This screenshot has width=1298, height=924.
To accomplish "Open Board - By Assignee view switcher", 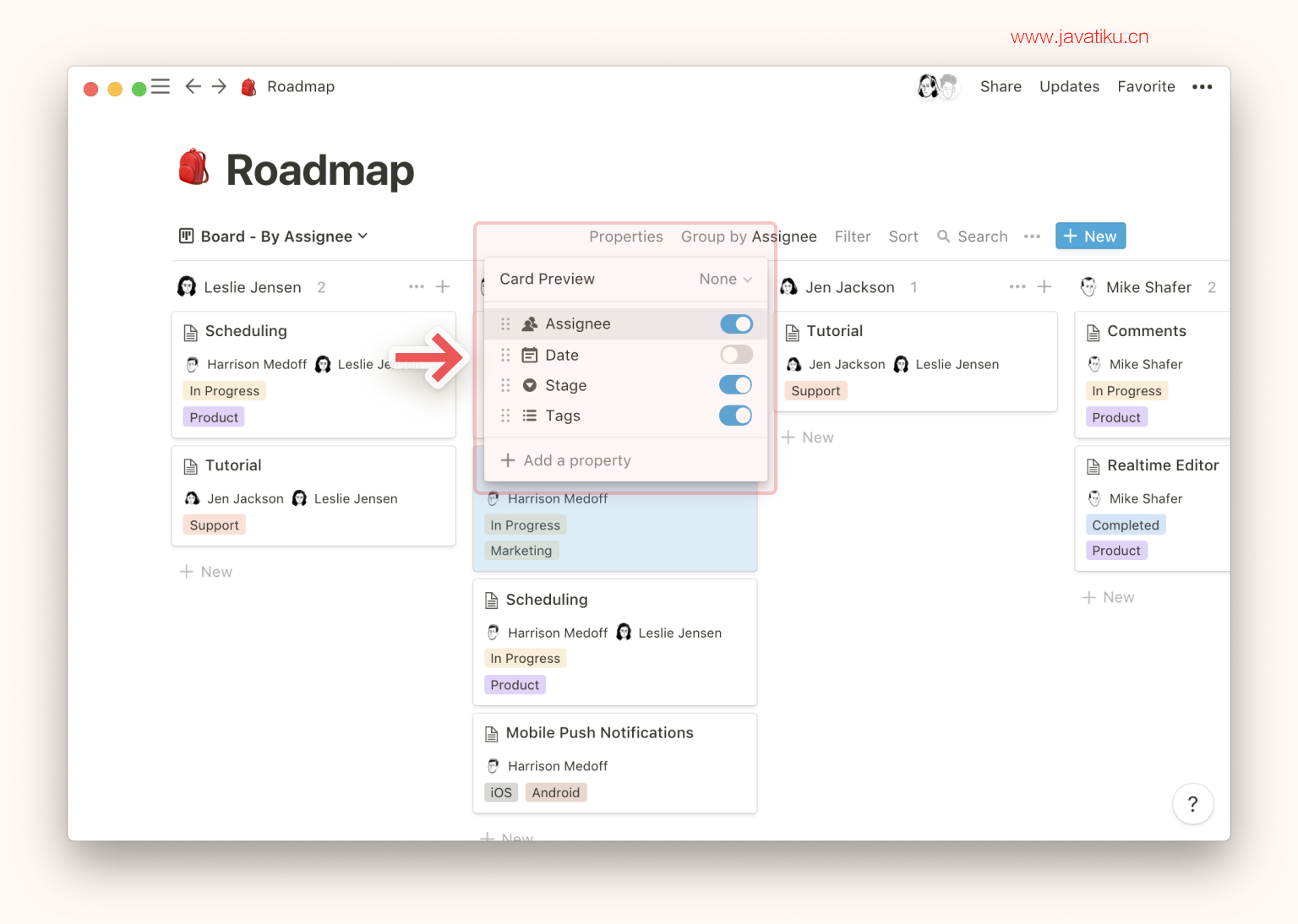I will [274, 236].
